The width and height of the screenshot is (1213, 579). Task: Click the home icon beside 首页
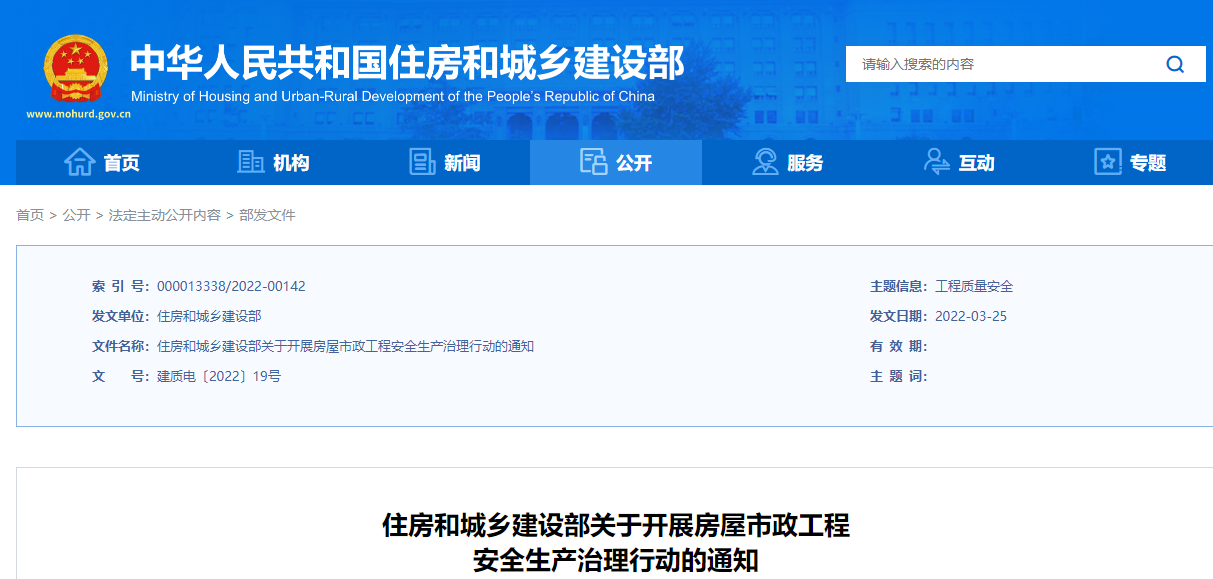(x=80, y=162)
